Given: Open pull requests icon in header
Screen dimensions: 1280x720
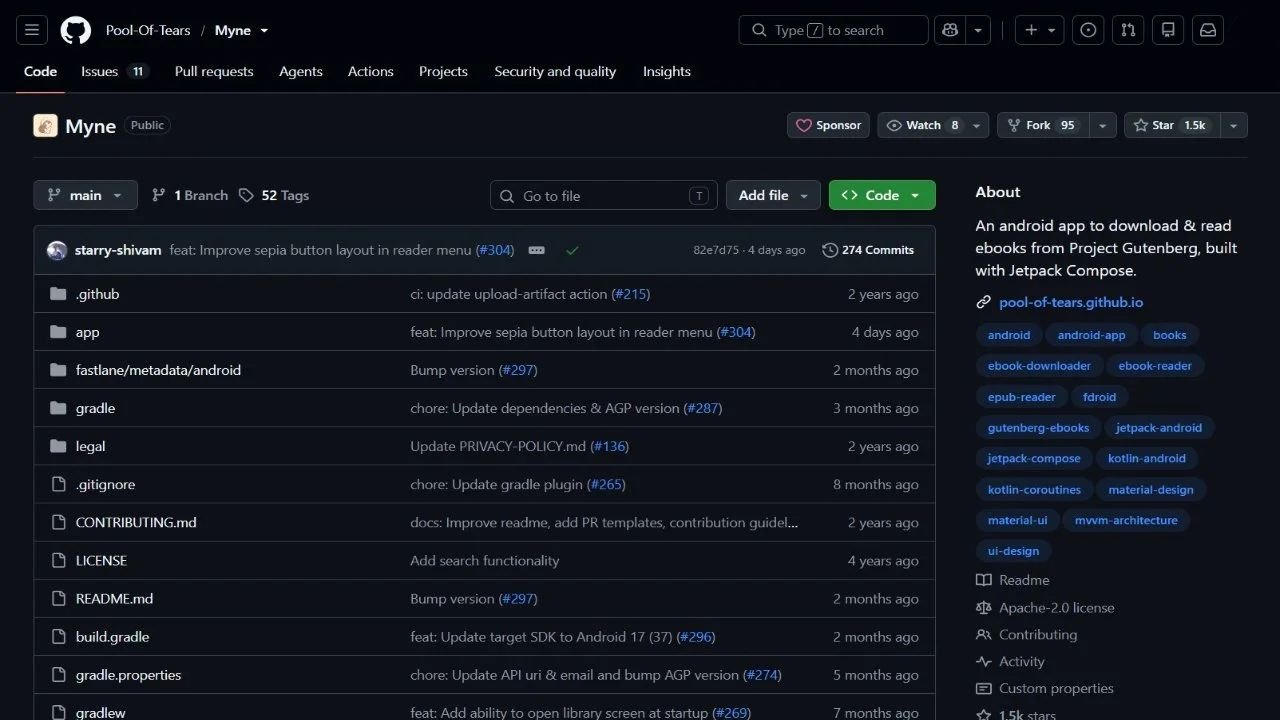Looking at the screenshot, I should click(x=1128, y=30).
